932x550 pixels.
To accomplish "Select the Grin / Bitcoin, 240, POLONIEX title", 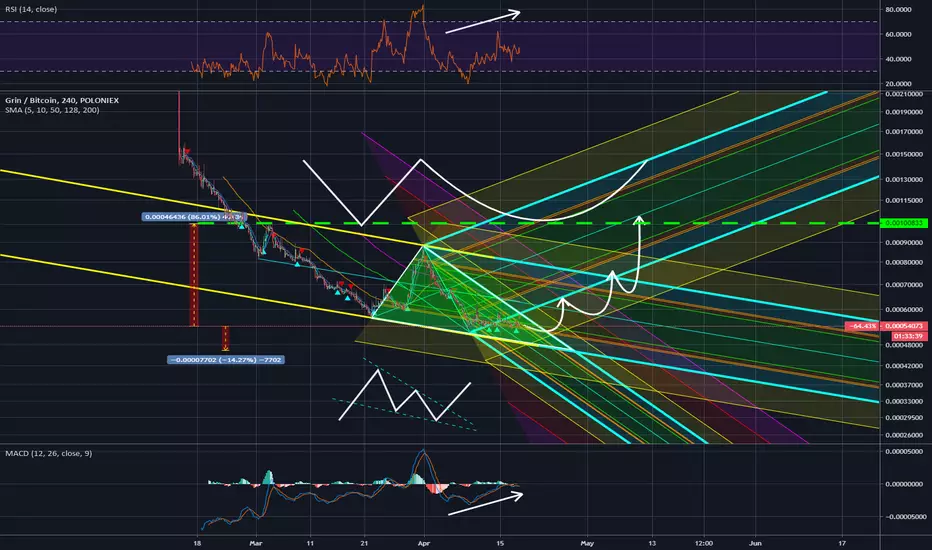I will click(x=62, y=100).
